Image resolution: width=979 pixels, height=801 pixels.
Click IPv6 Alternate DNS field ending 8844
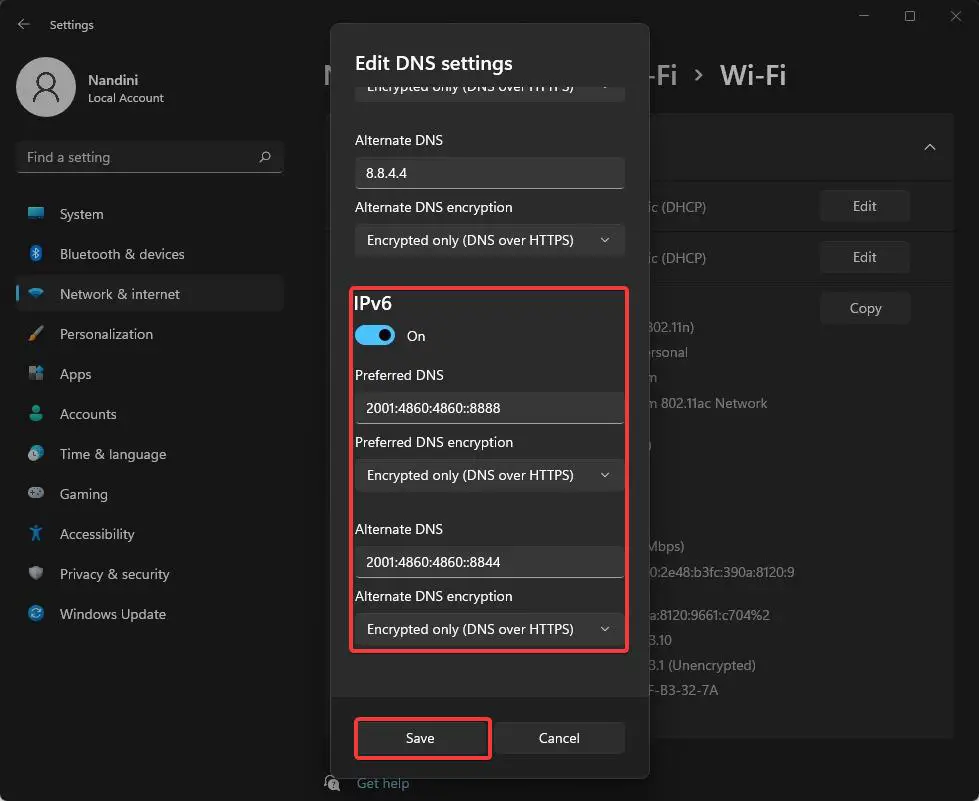[x=490, y=562]
